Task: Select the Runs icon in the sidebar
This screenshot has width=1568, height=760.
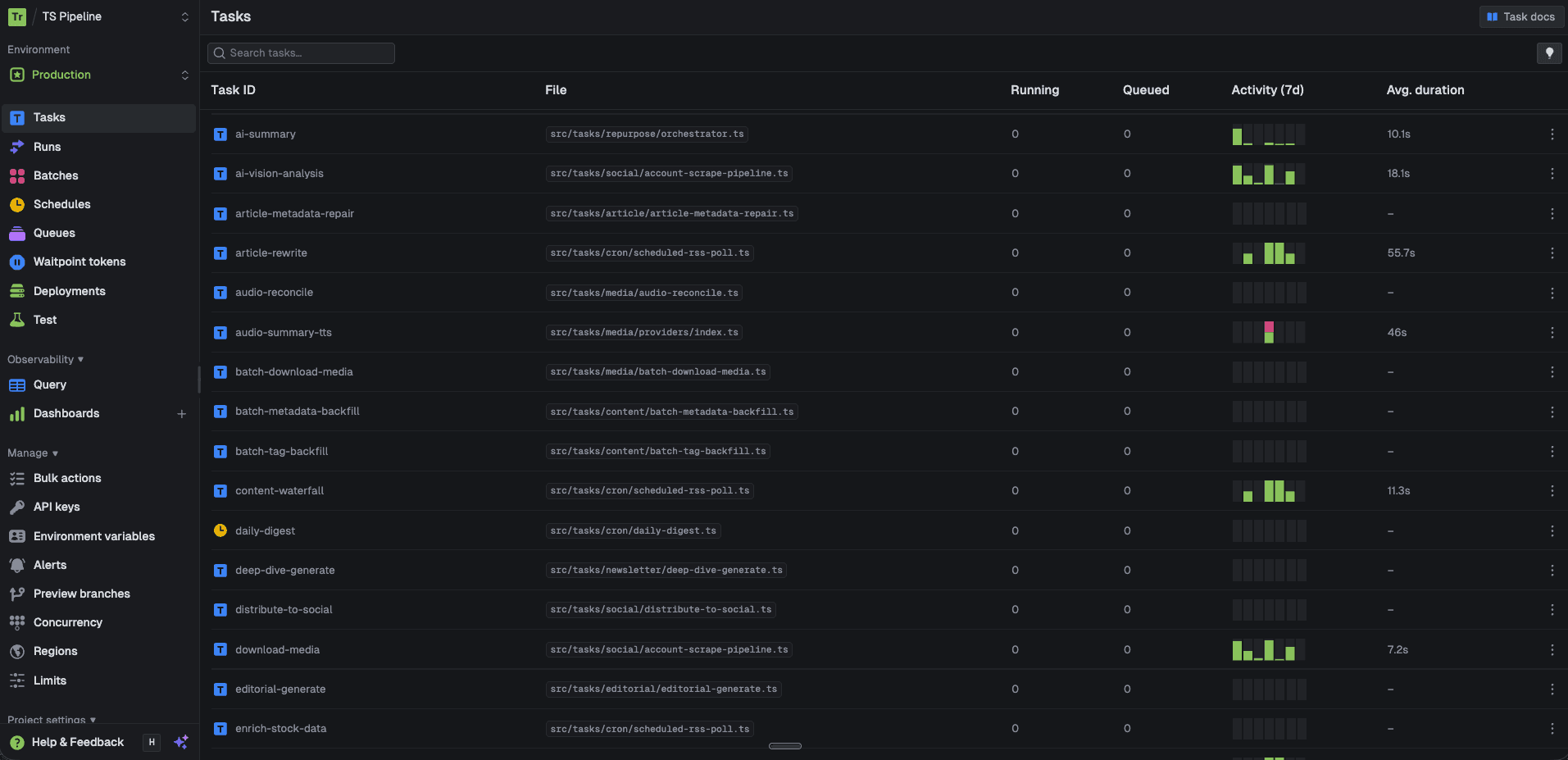Action: click(x=18, y=147)
